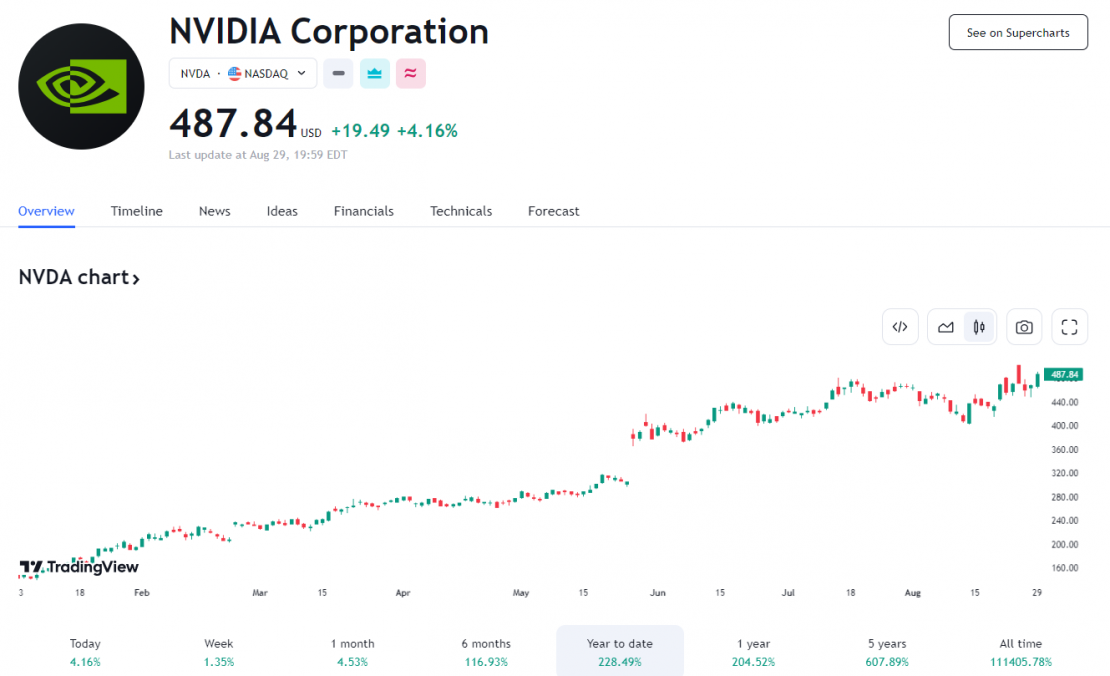Take a chart snapshot with camera icon
The width and height of the screenshot is (1110, 676).
tap(1024, 327)
